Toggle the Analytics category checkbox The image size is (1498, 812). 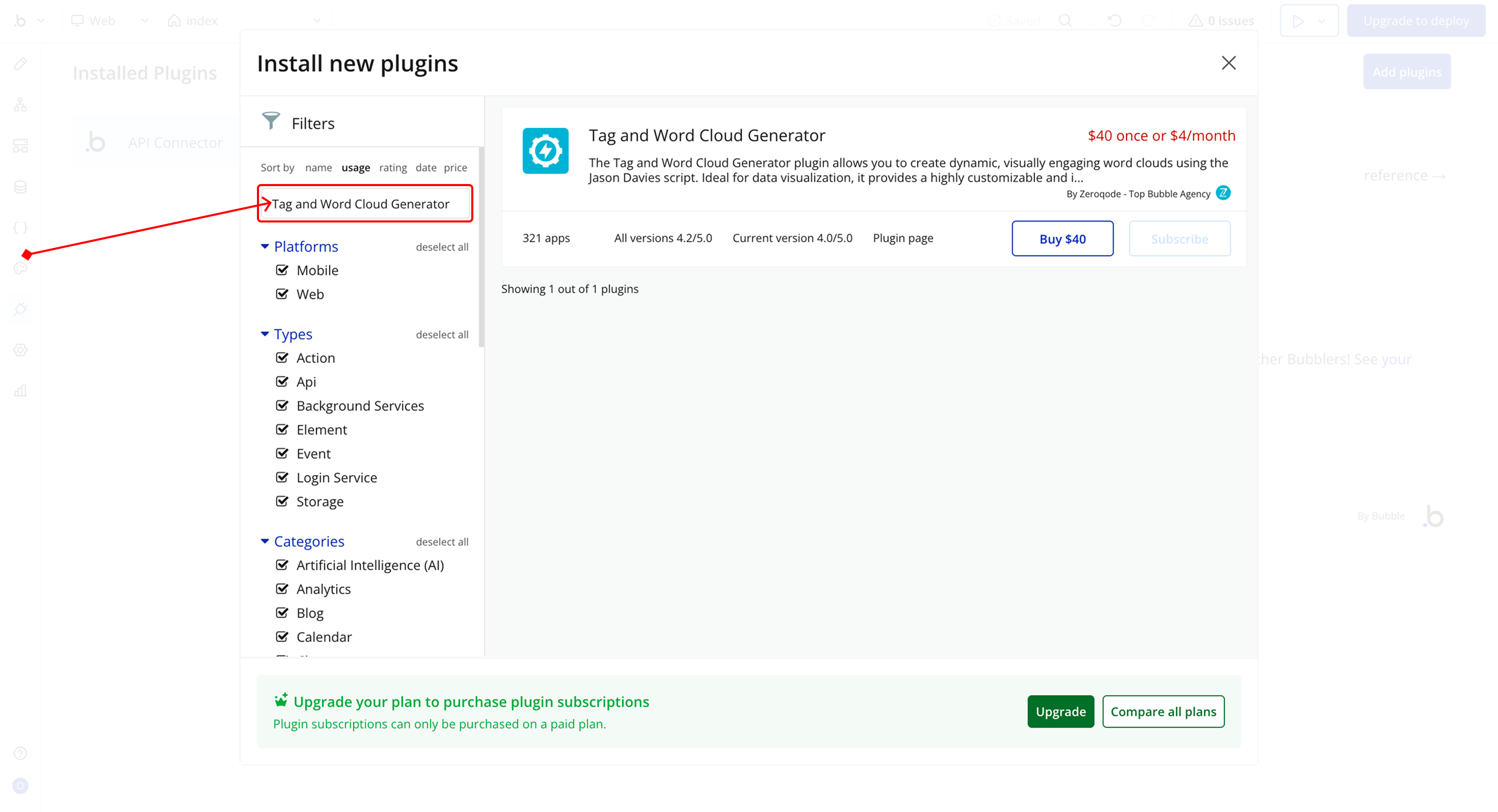point(282,589)
